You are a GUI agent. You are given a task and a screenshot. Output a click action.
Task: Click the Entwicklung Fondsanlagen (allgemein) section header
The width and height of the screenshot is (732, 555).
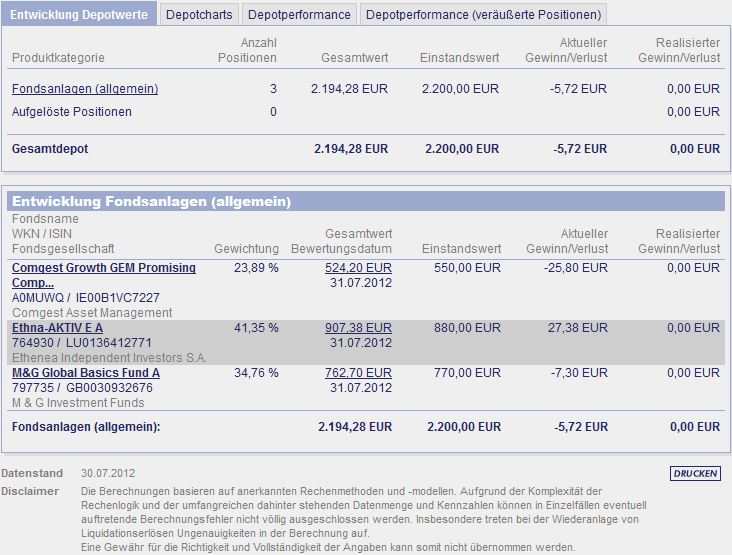366,201
